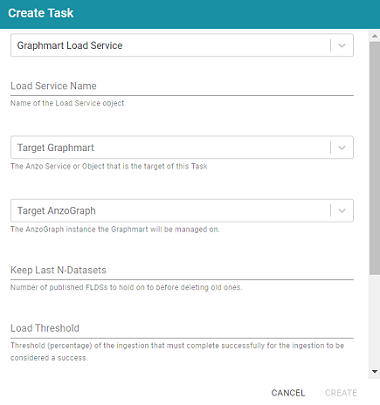Click the Create Task dialog title
Screen dimensions: 380x405
tap(41, 13)
